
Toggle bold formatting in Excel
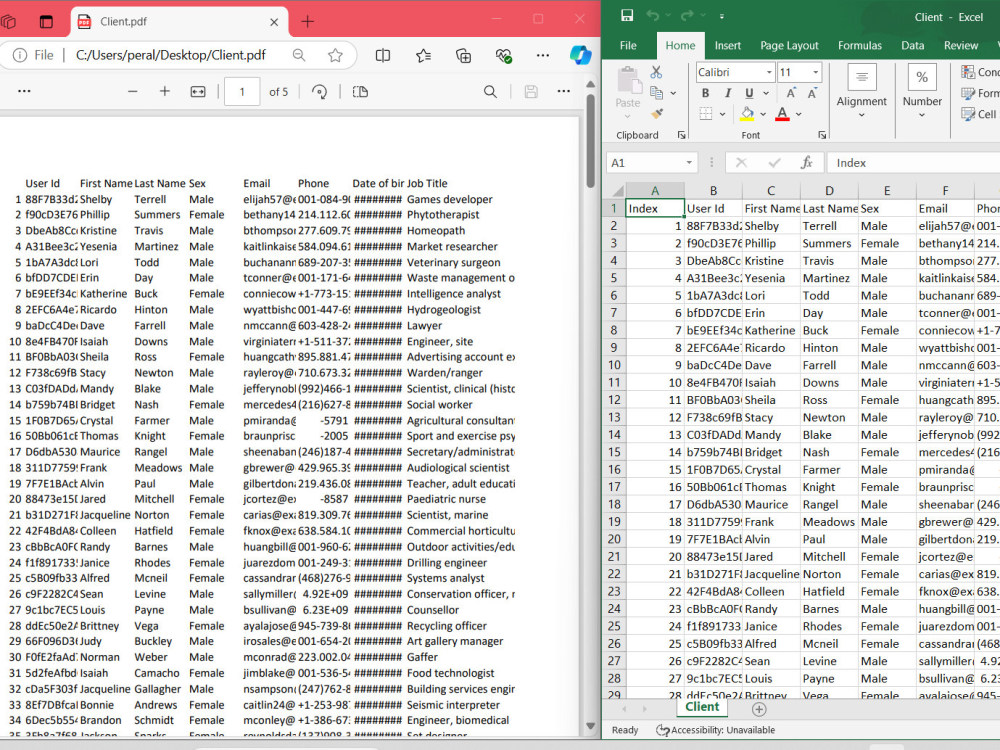point(705,93)
